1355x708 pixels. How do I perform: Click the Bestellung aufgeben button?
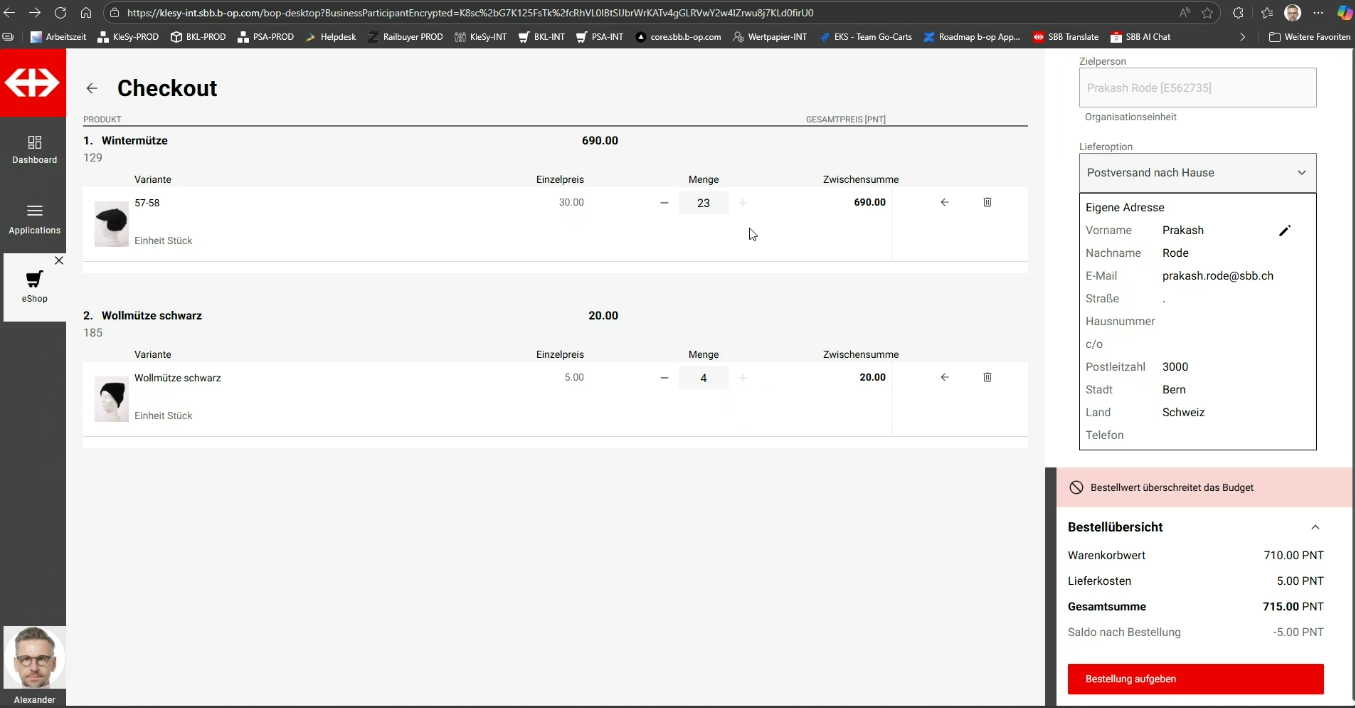(1195, 679)
